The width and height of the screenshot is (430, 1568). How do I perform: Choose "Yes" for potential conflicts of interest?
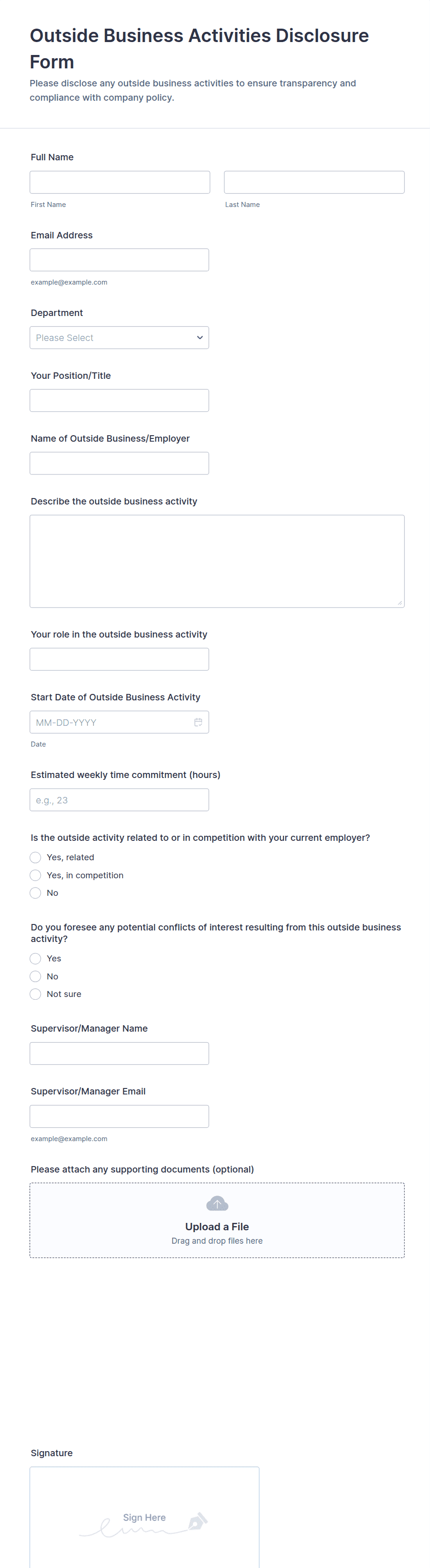tap(35, 959)
